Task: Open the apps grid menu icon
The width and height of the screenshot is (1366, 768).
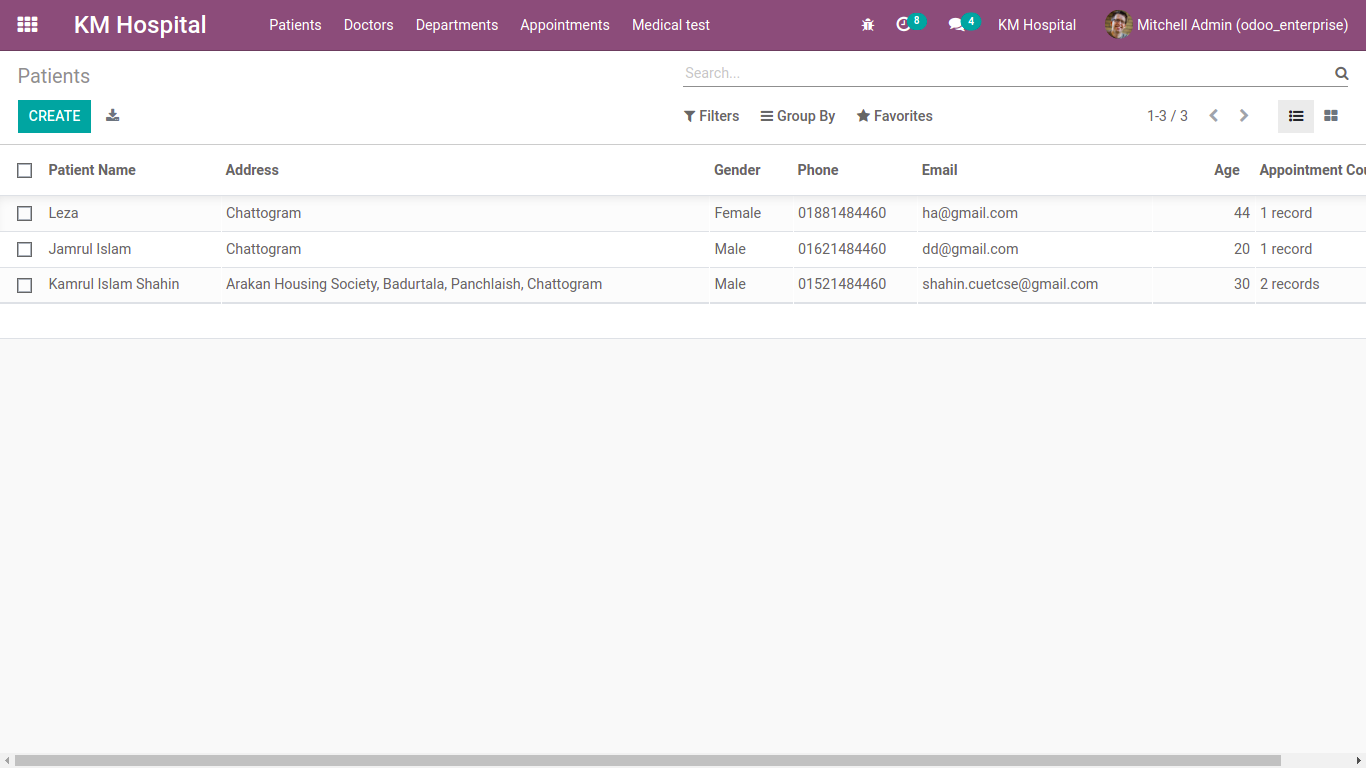Action: [28, 25]
